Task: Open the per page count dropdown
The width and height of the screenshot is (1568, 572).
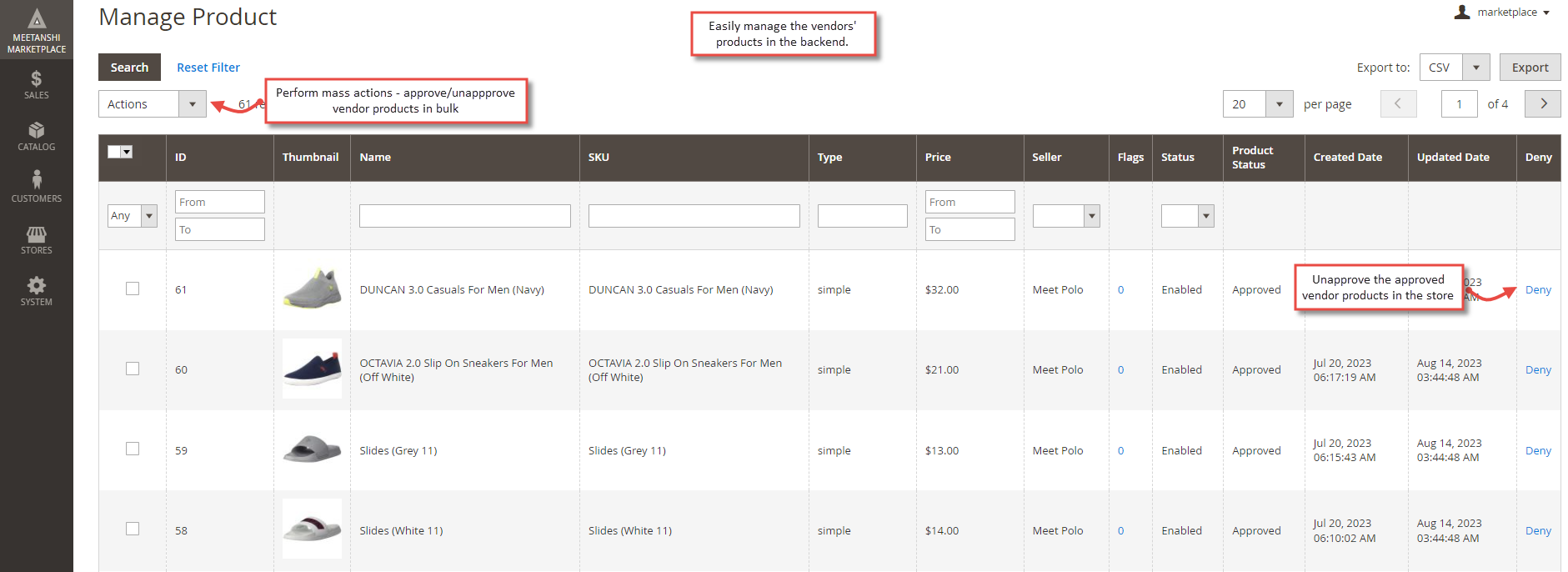Action: pyautogui.click(x=1258, y=104)
